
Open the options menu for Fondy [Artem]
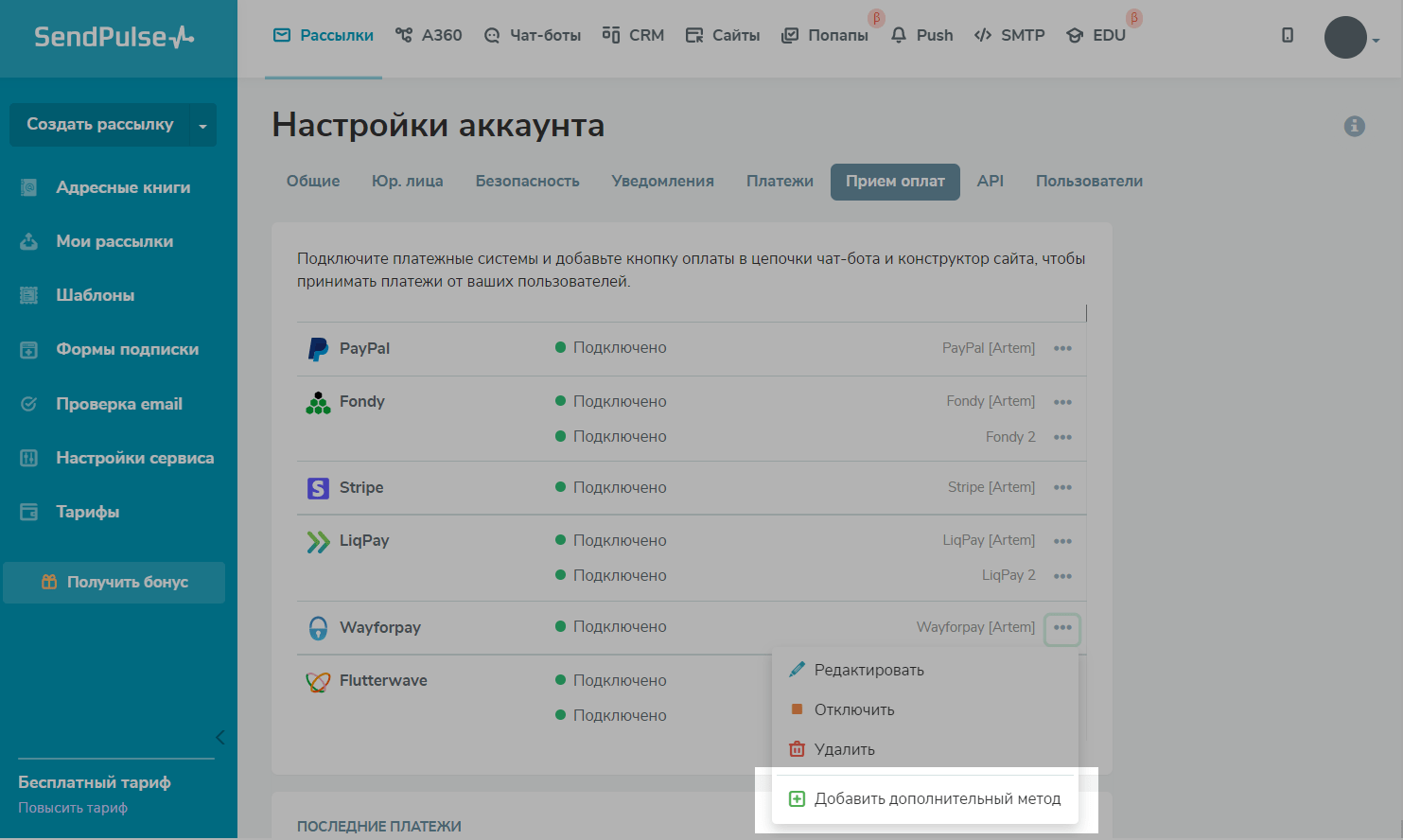(x=1062, y=402)
